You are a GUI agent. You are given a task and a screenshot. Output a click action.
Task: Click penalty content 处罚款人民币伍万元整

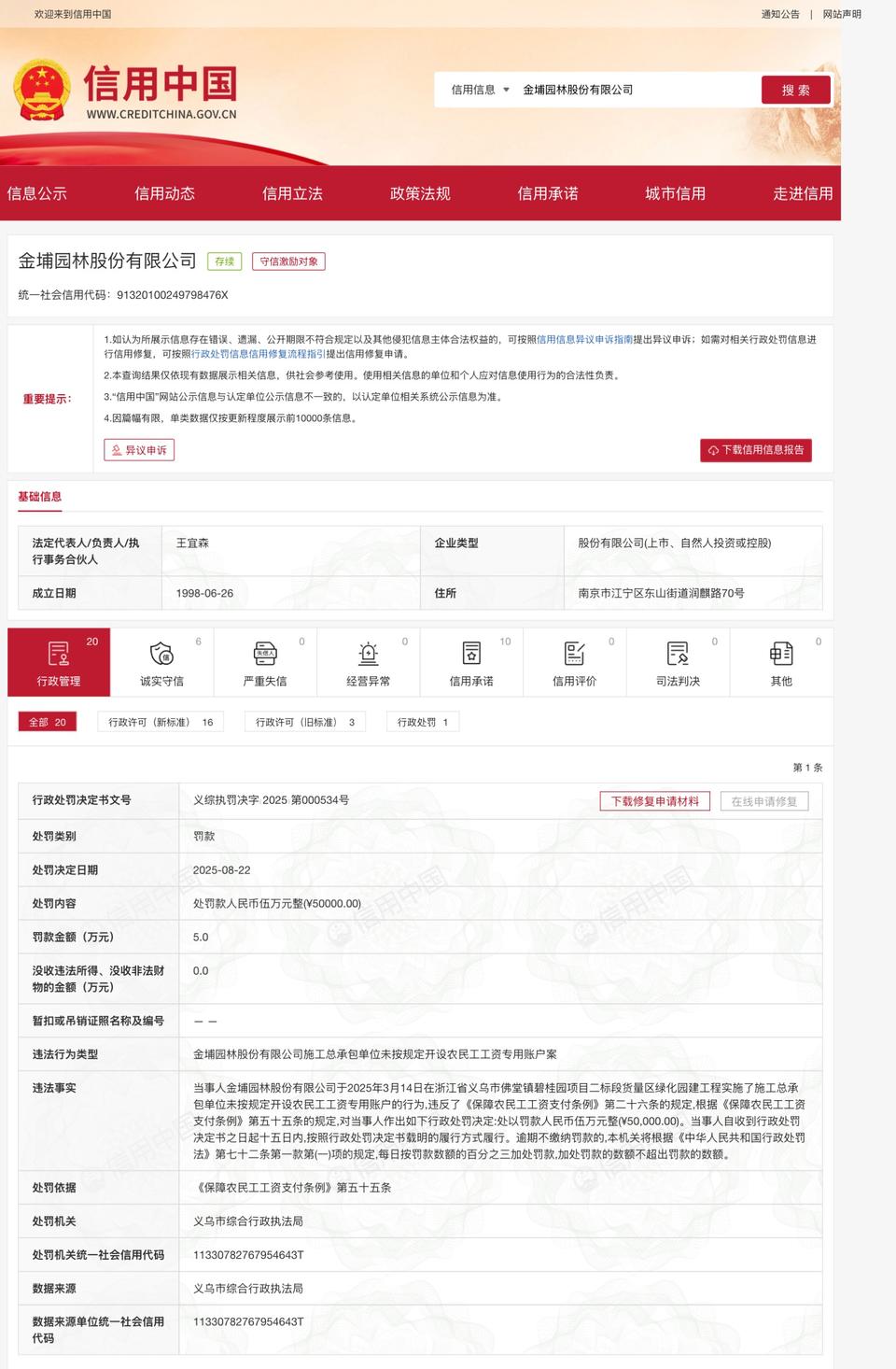tap(276, 903)
